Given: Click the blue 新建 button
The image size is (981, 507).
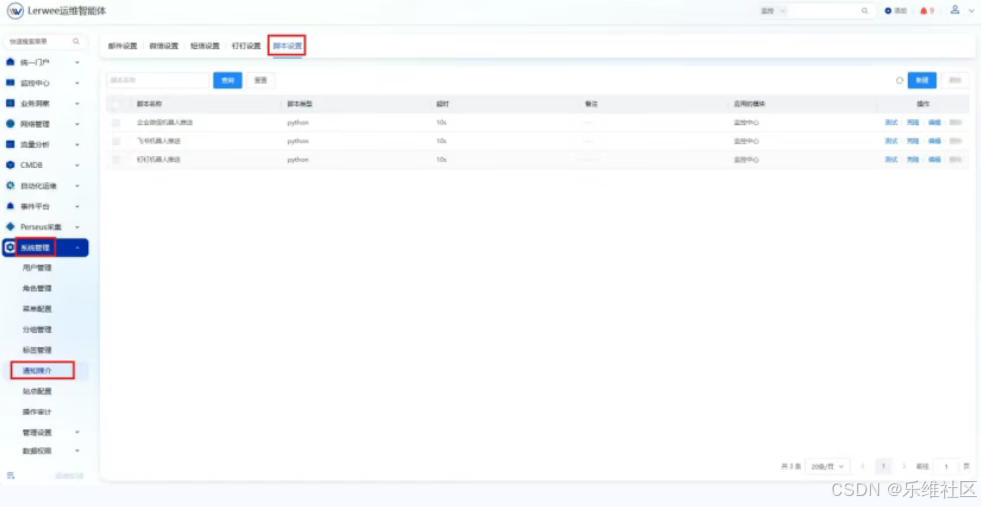Looking at the screenshot, I should [x=922, y=80].
